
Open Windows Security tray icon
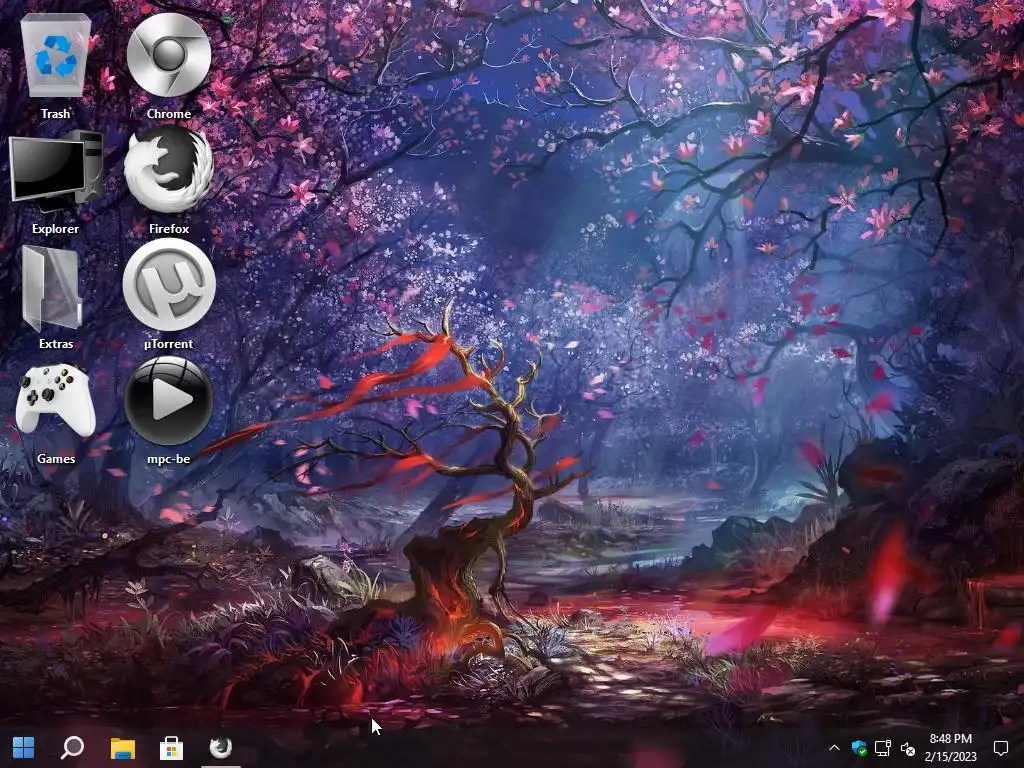859,748
